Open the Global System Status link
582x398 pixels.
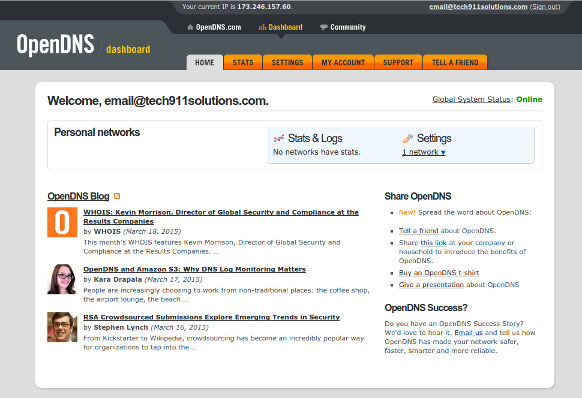point(471,99)
